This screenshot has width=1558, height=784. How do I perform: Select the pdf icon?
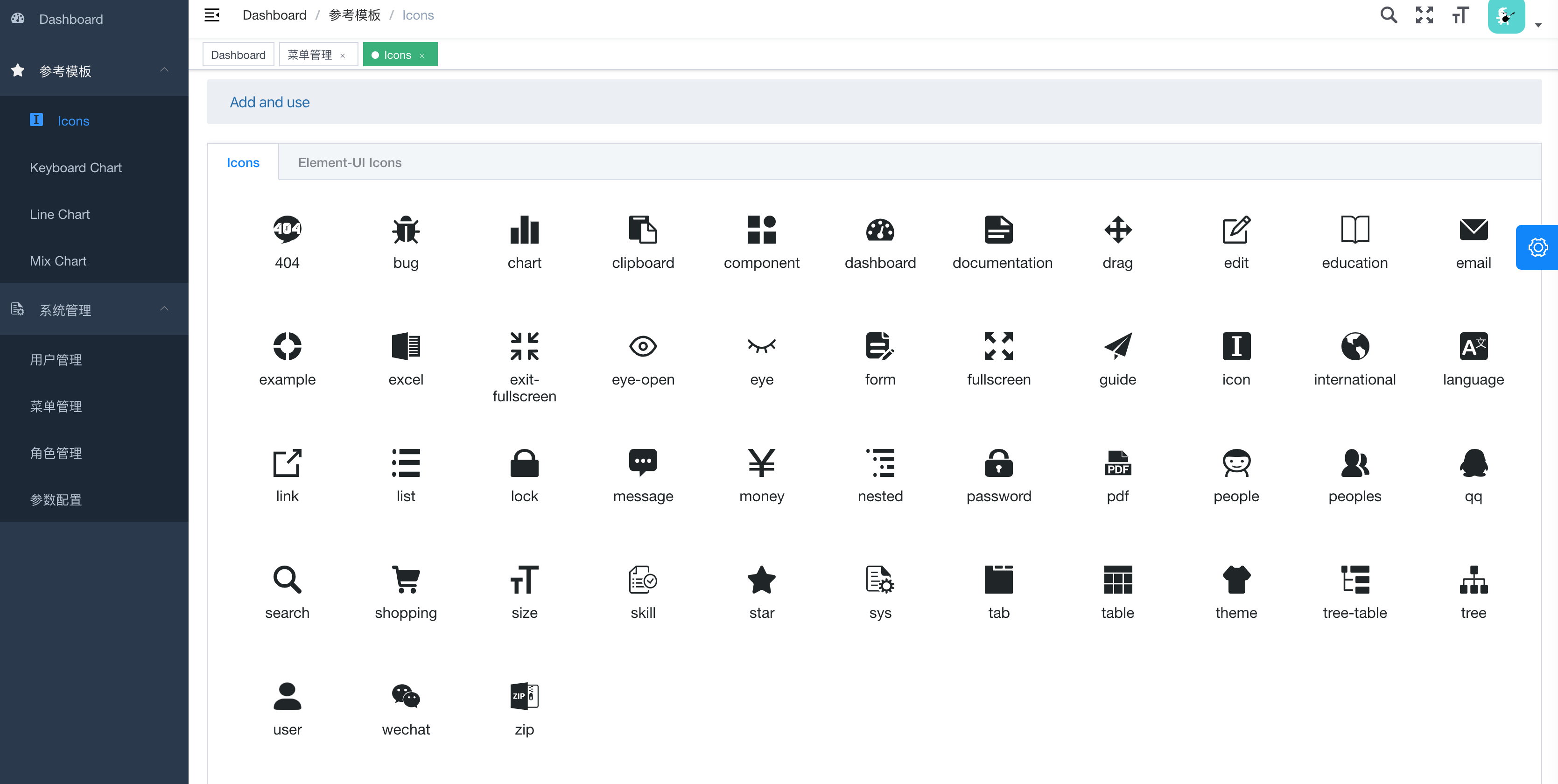(x=1118, y=463)
